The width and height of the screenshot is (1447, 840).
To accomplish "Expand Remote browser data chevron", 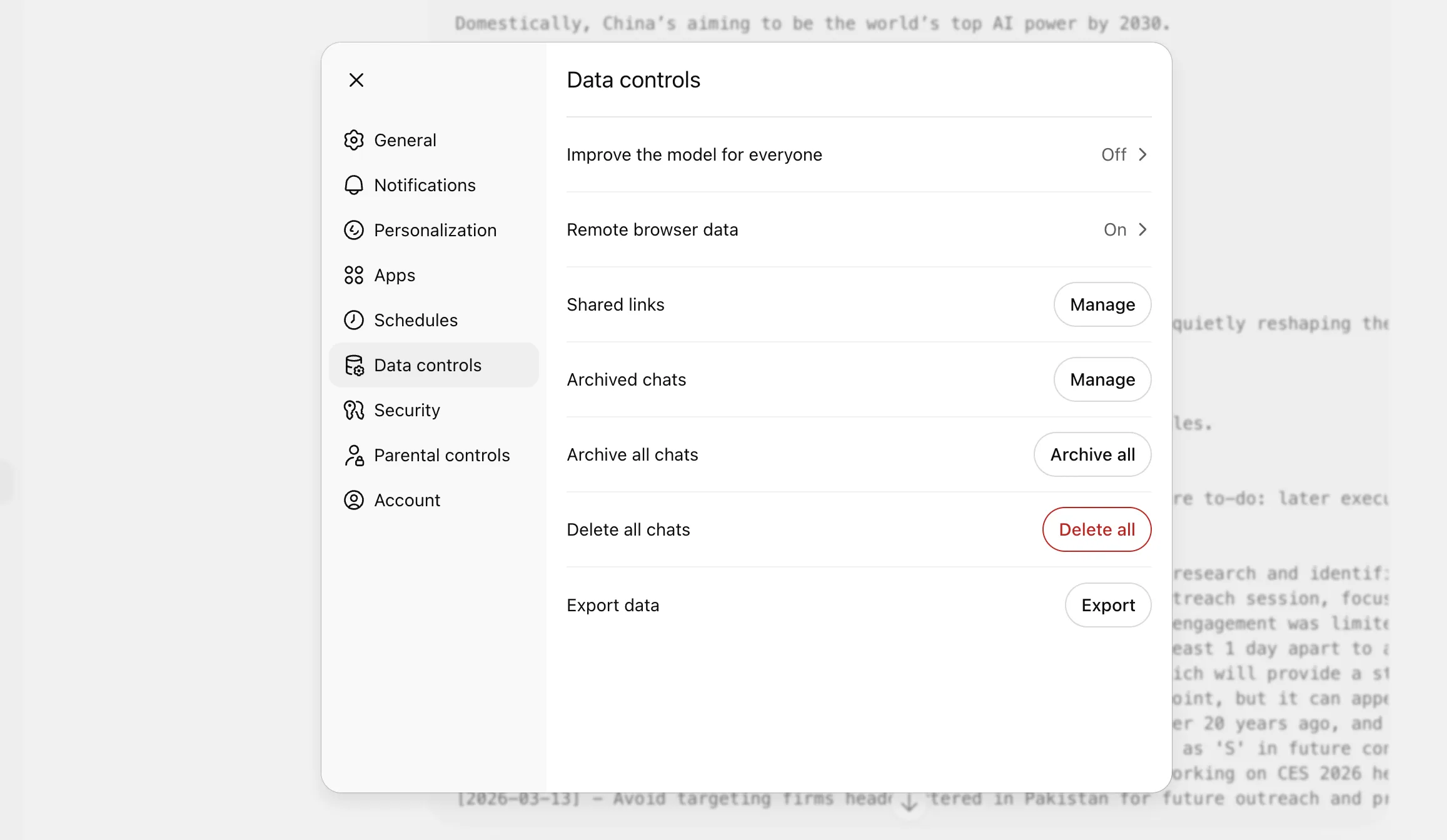I will 1142,229.
